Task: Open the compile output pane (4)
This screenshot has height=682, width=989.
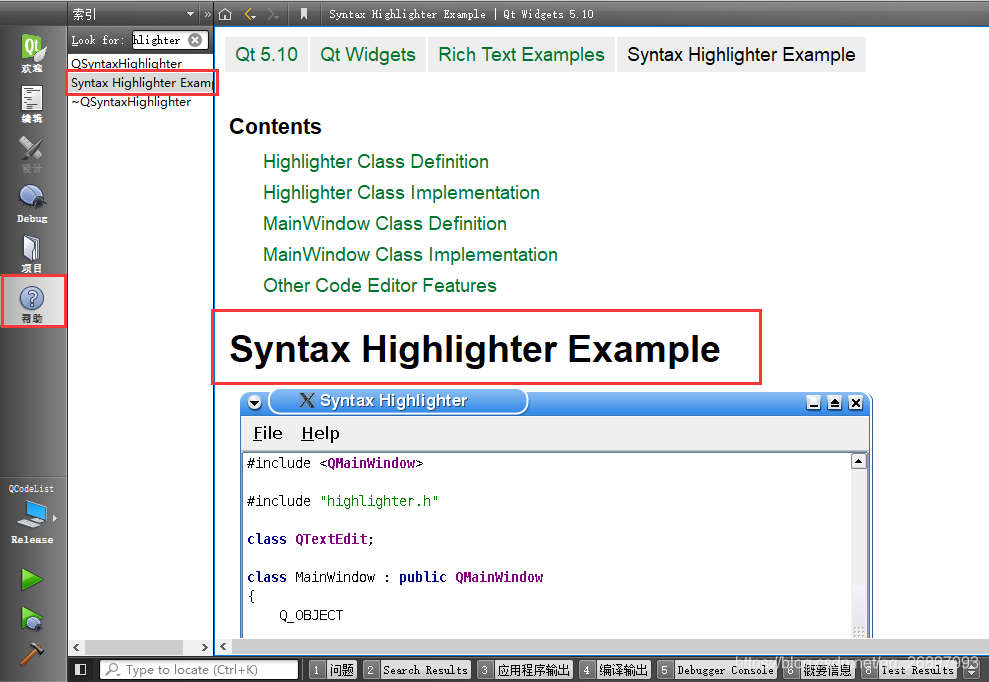Action: 614,670
